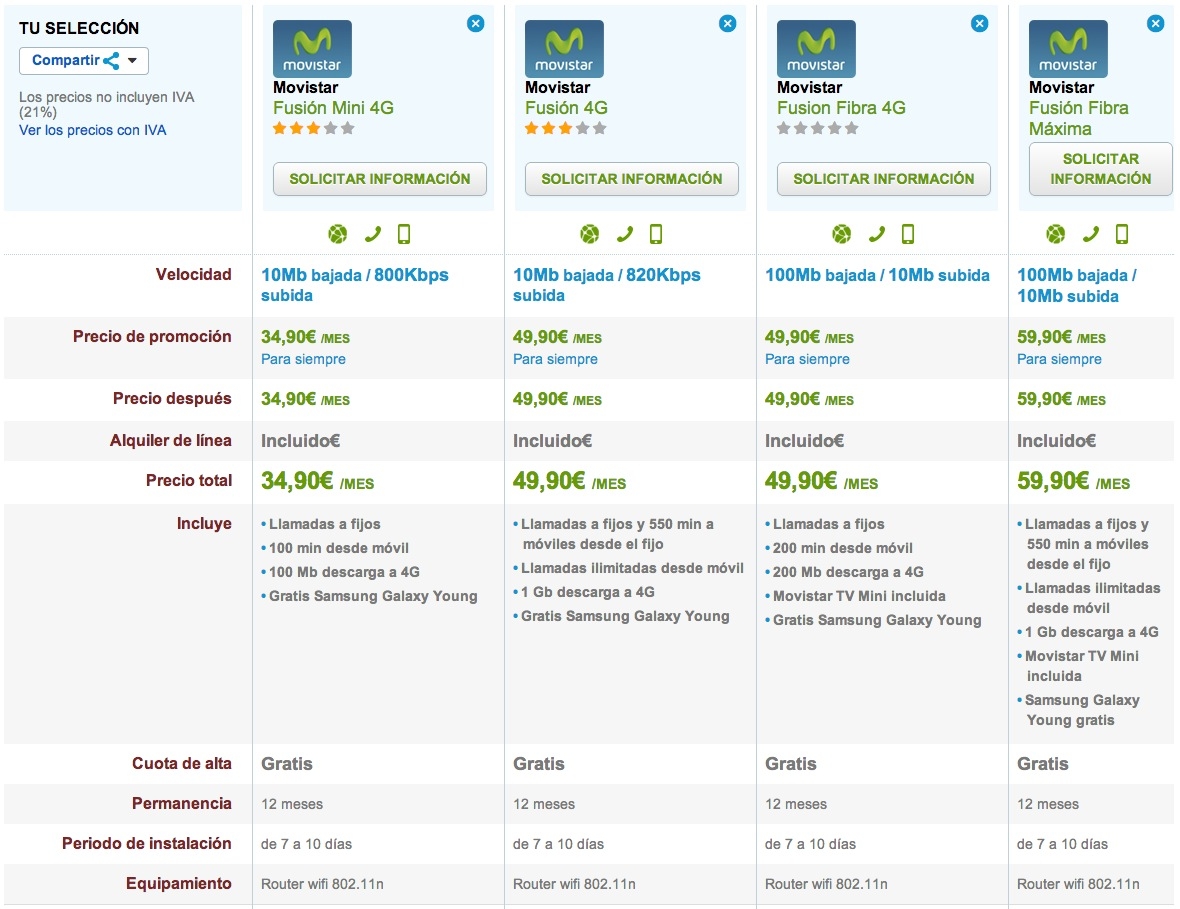Remove Fusión Mini 4G from the comparison
Screen dimensions: 1180x909
pos(476,23)
